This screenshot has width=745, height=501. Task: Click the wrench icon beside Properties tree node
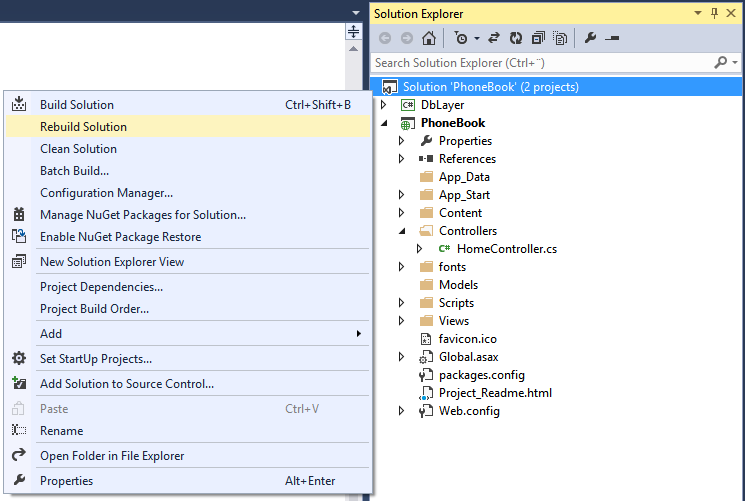tap(426, 141)
